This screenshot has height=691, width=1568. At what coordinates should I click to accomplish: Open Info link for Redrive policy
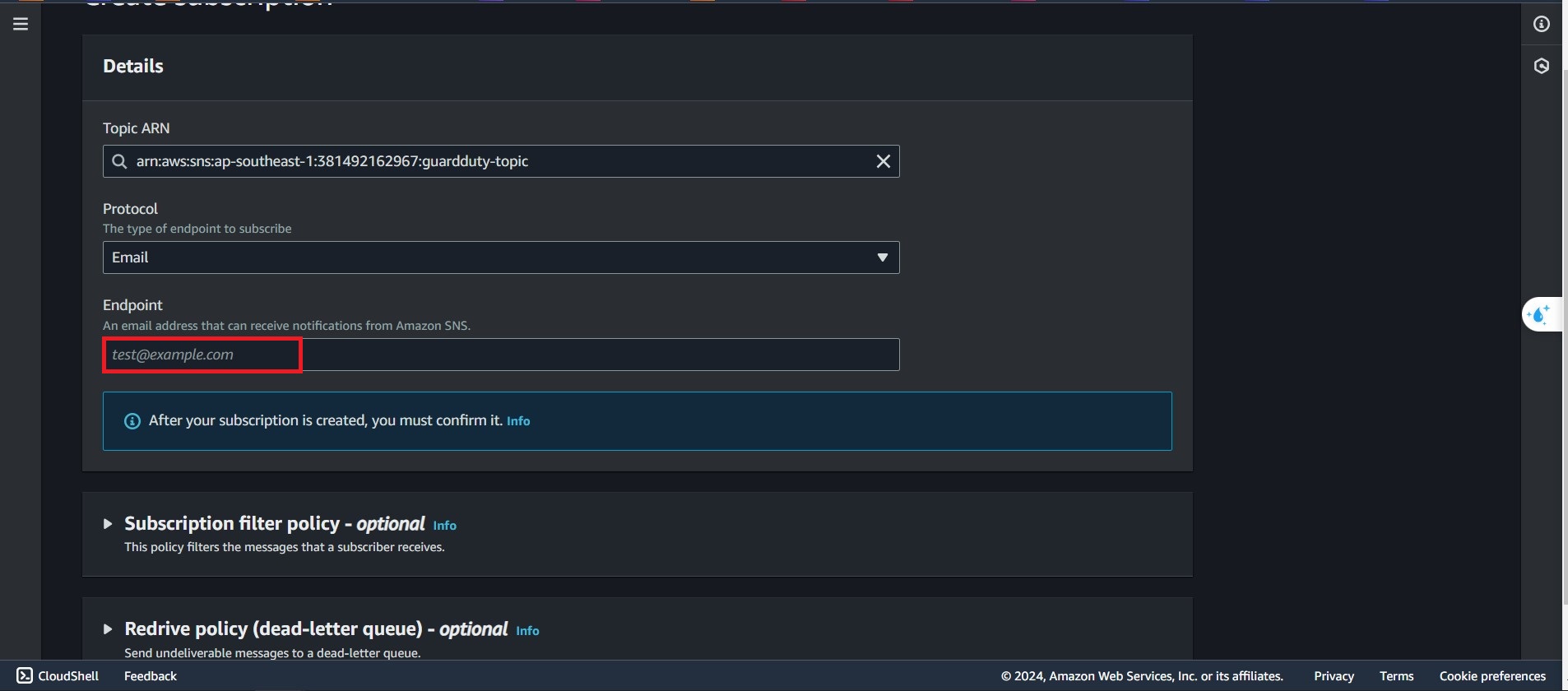point(527,631)
